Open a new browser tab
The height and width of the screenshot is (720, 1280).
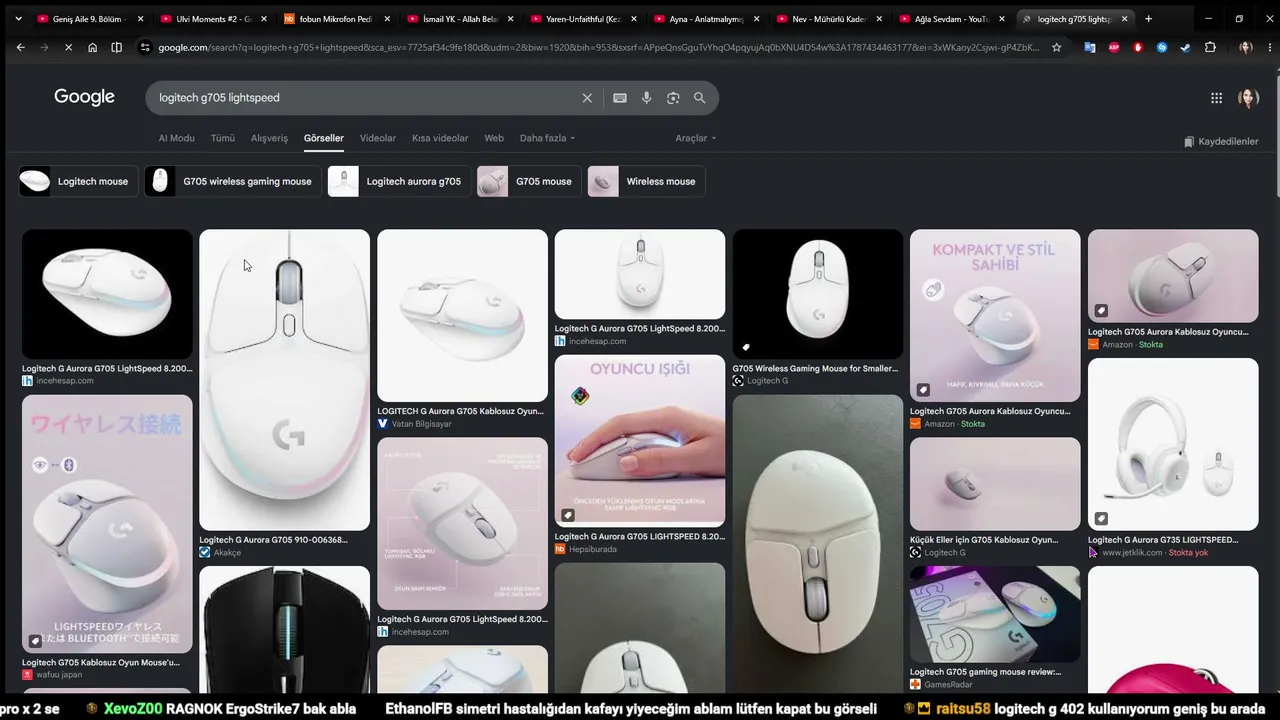[x=1148, y=18]
